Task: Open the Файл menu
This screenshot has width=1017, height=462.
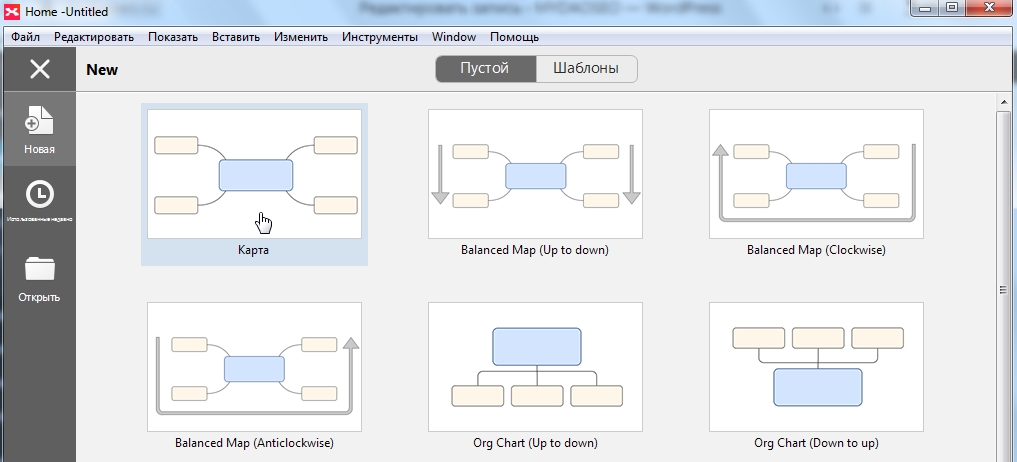Action: pyautogui.click(x=25, y=37)
